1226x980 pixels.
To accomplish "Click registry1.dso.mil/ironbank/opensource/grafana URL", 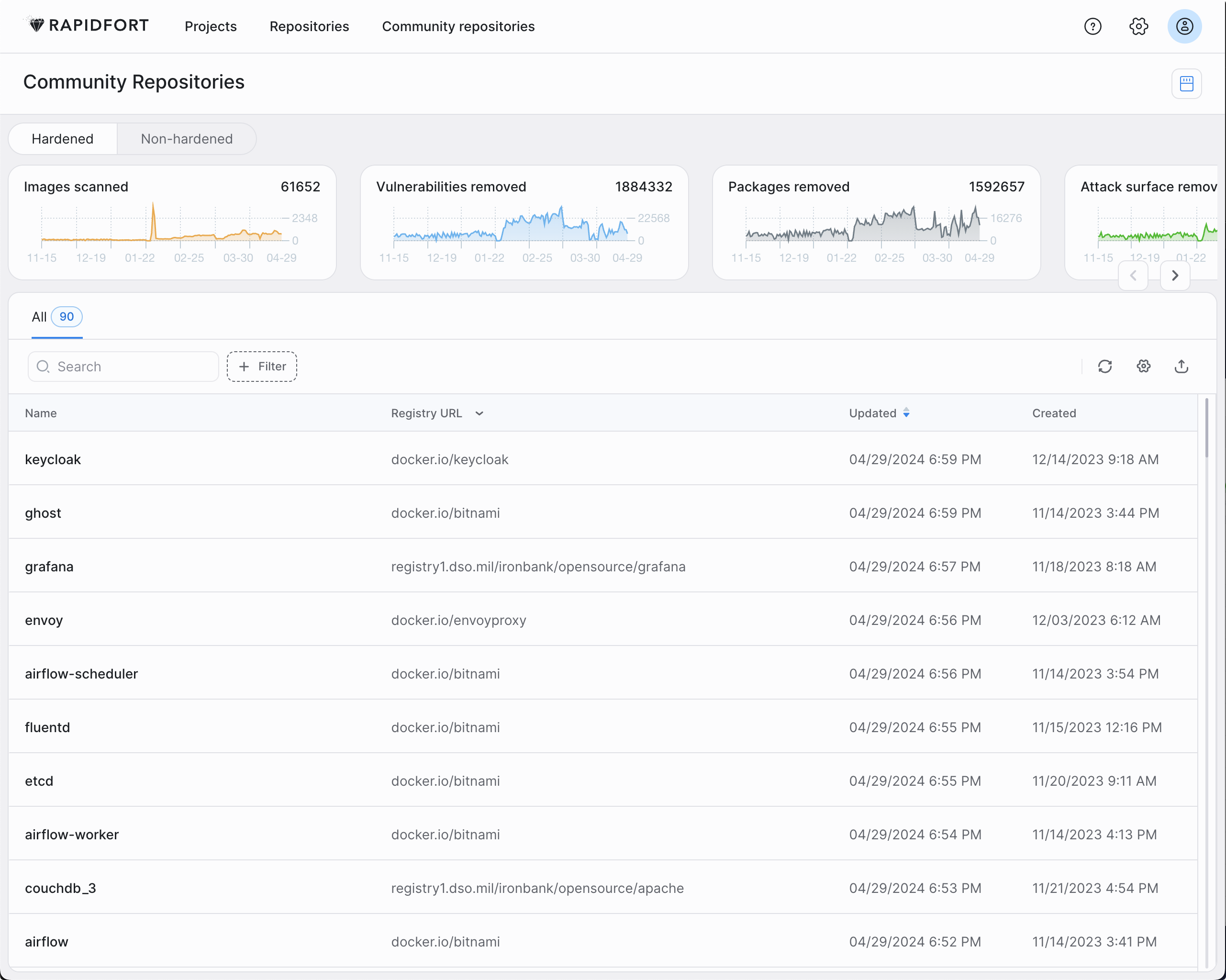I will (538, 567).
